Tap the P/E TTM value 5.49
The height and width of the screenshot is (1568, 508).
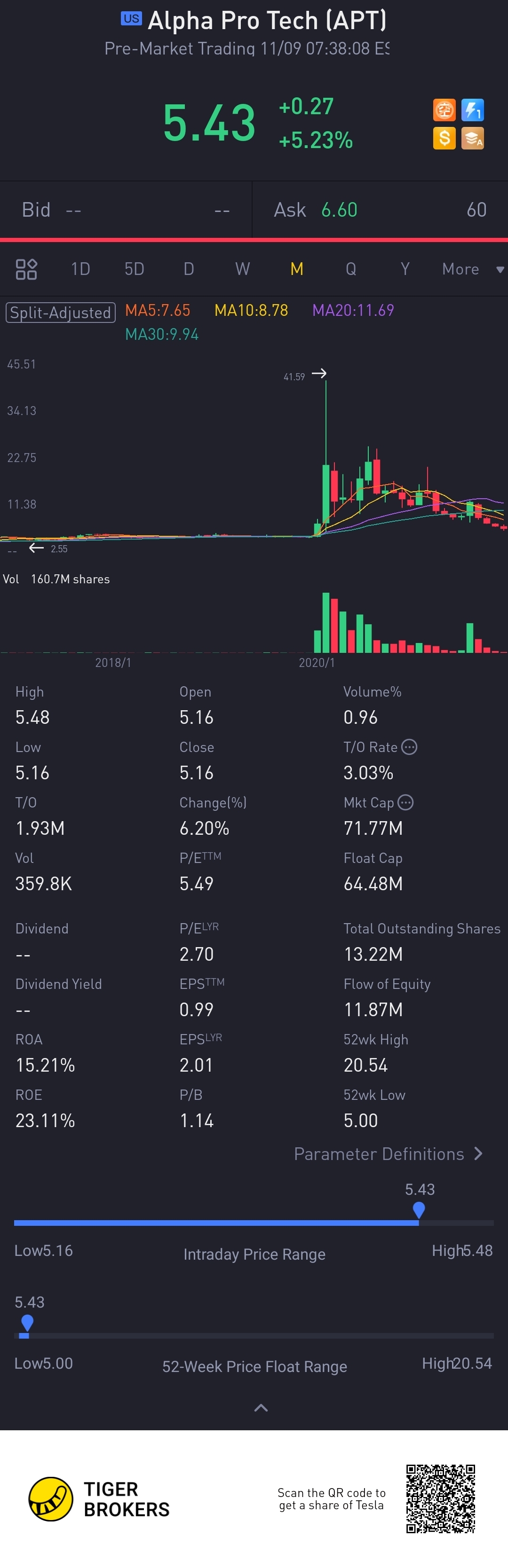coord(196,883)
